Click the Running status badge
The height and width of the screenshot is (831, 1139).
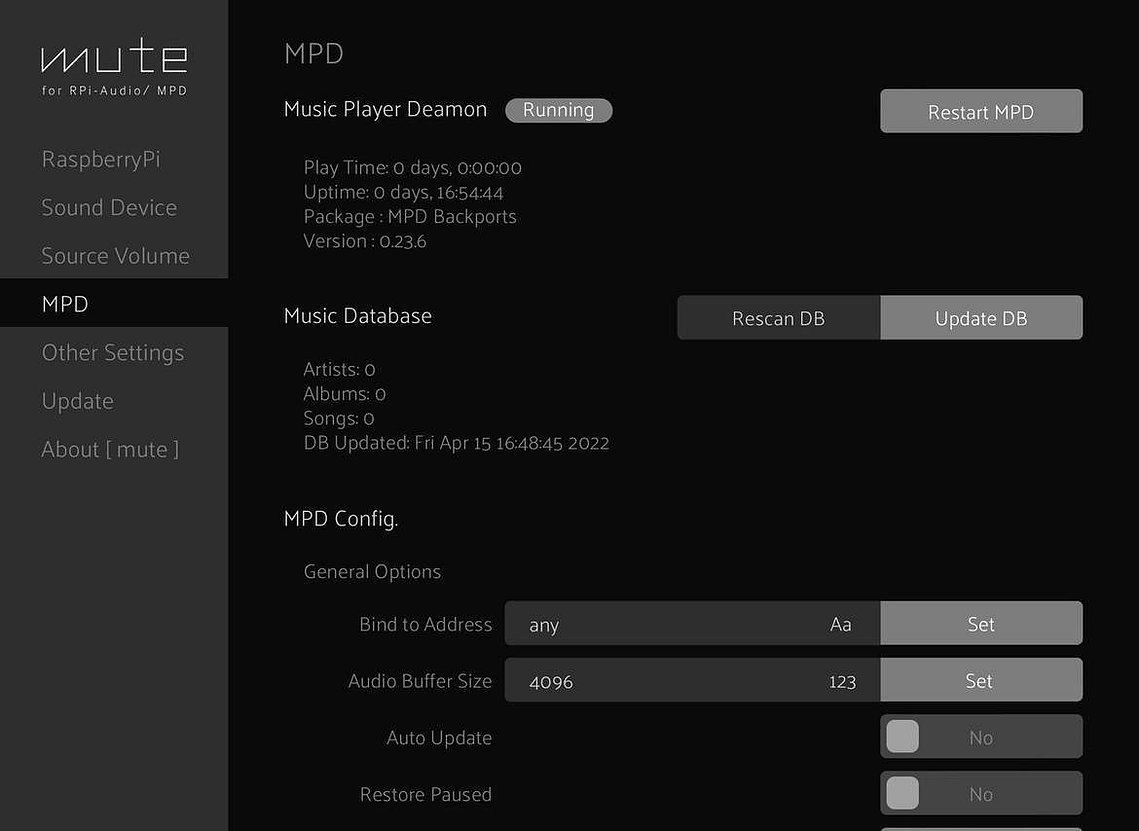(559, 110)
